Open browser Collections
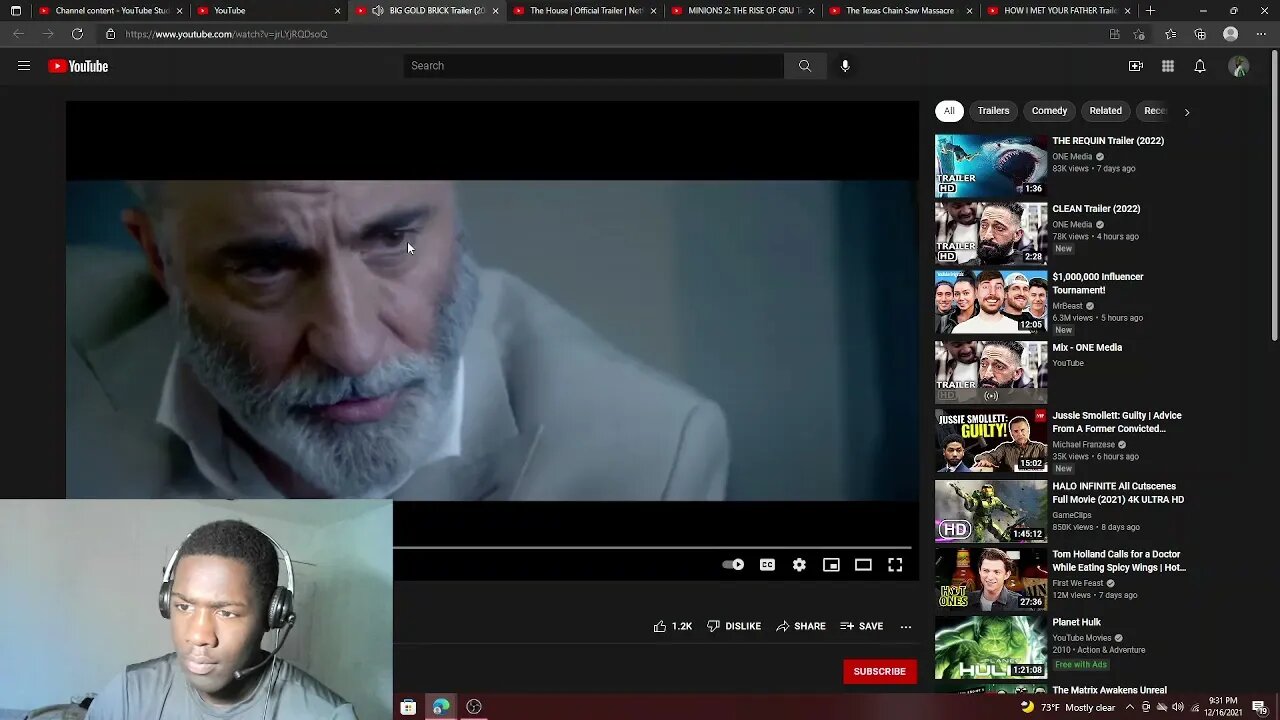 (x=1200, y=34)
